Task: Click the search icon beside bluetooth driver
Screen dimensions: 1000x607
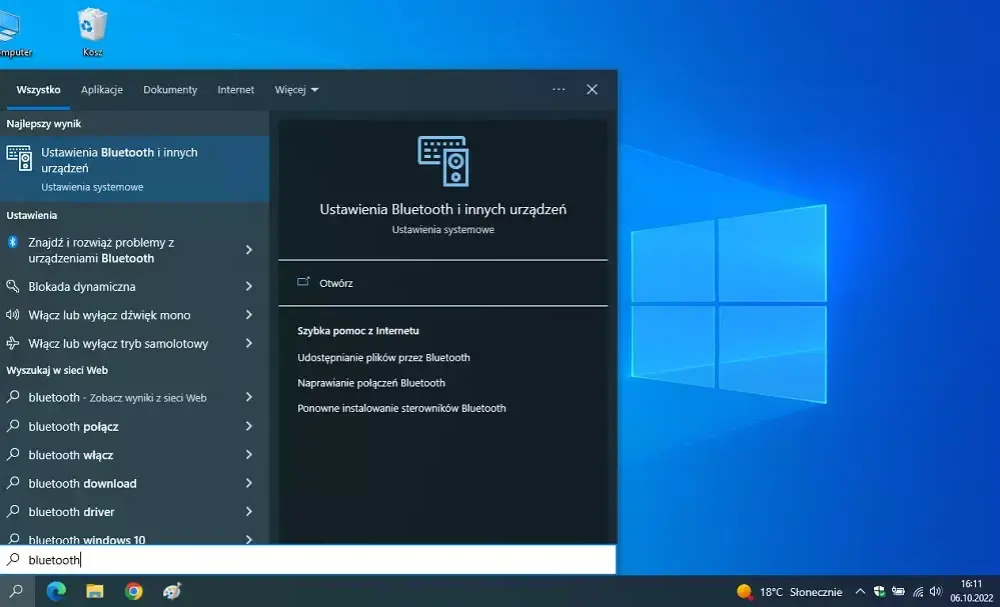Action: point(13,511)
